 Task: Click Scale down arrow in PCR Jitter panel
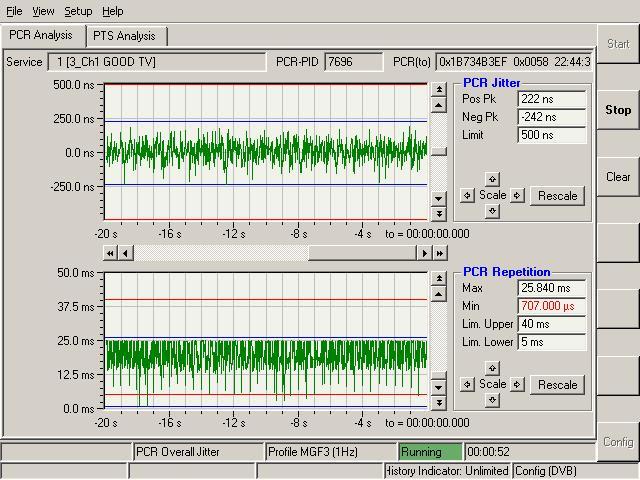point(491,211)
